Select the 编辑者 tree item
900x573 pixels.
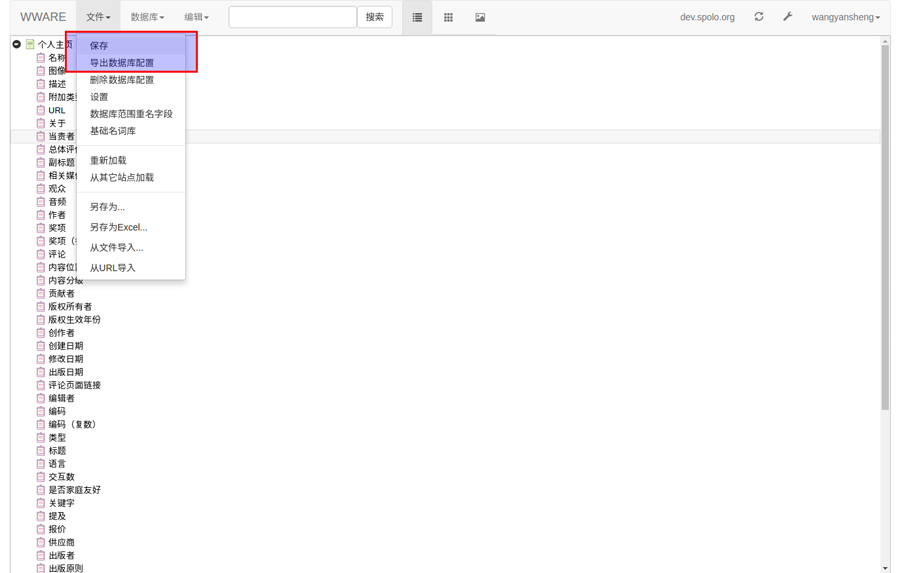click(61, 398)
